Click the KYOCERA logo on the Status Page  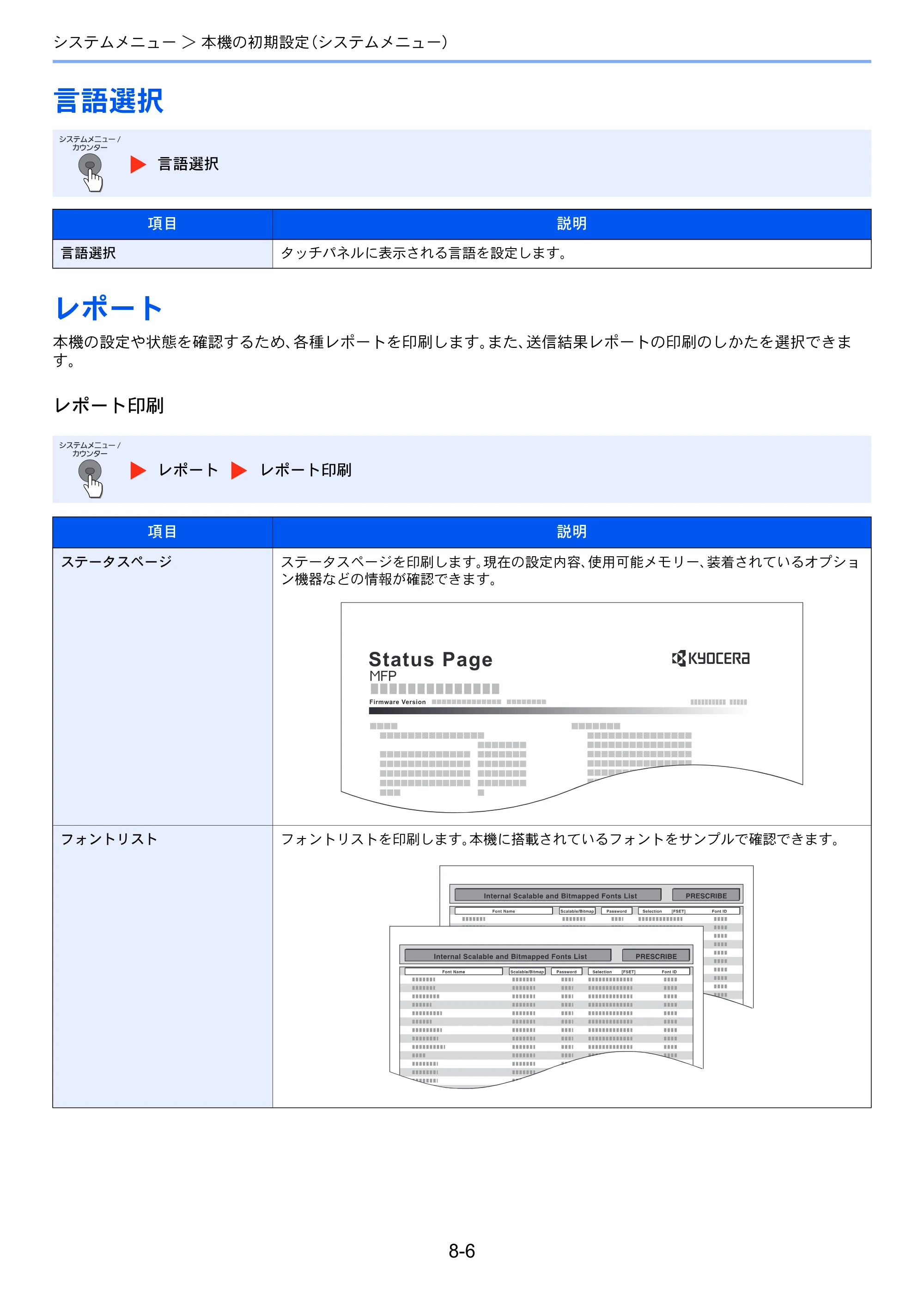point(711,659)
